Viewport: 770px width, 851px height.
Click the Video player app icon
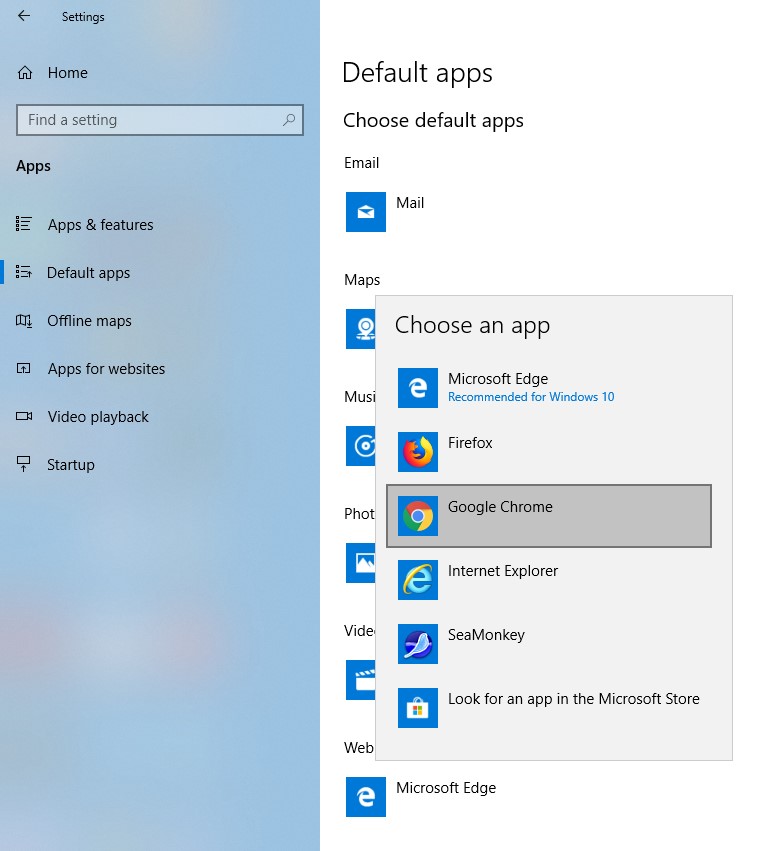361,680
